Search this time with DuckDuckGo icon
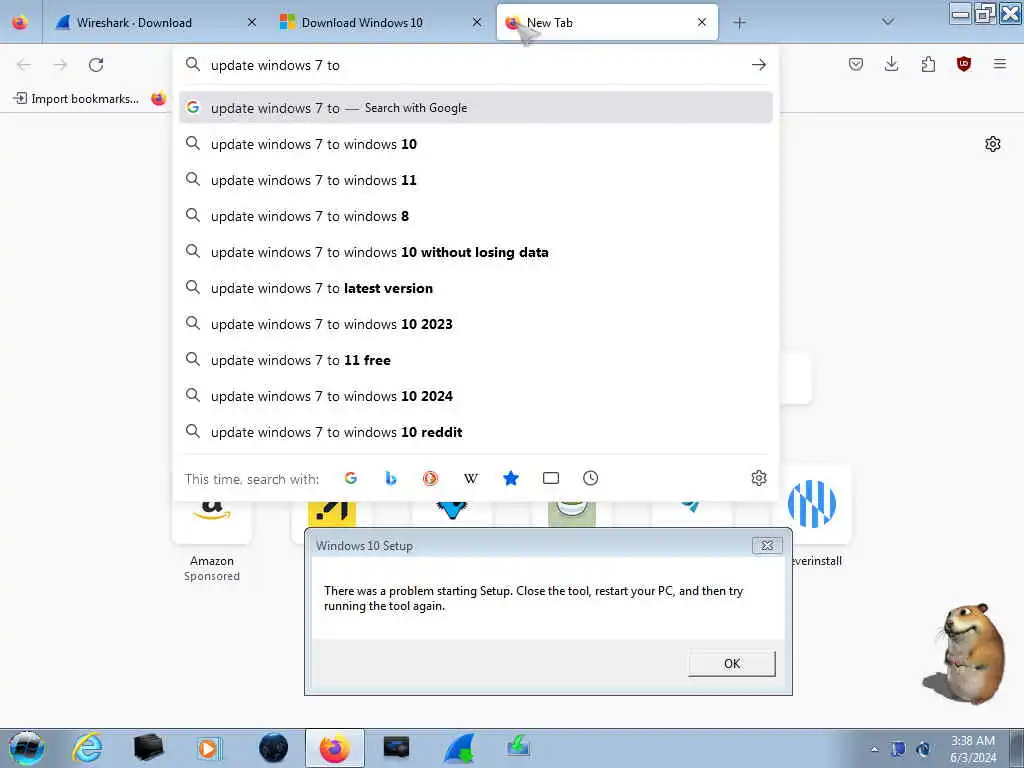The width and height of the screenshot is (1024, 768). [430, 478]
